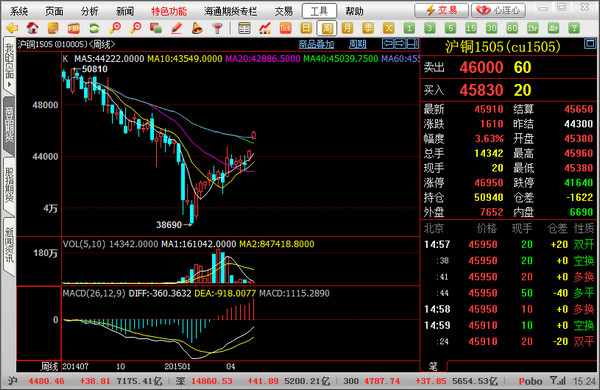The image size is (600, 390).
Task: Select the red pencil drawing tool
Action: (176, 28)
